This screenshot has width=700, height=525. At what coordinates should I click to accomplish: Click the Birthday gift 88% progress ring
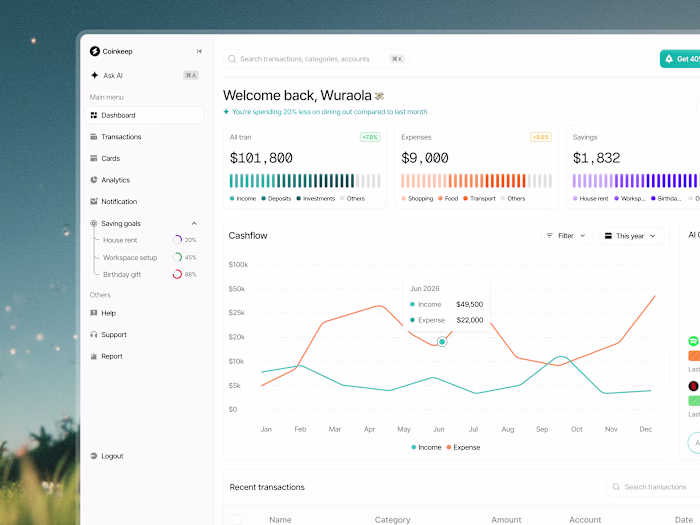(177, 274)
